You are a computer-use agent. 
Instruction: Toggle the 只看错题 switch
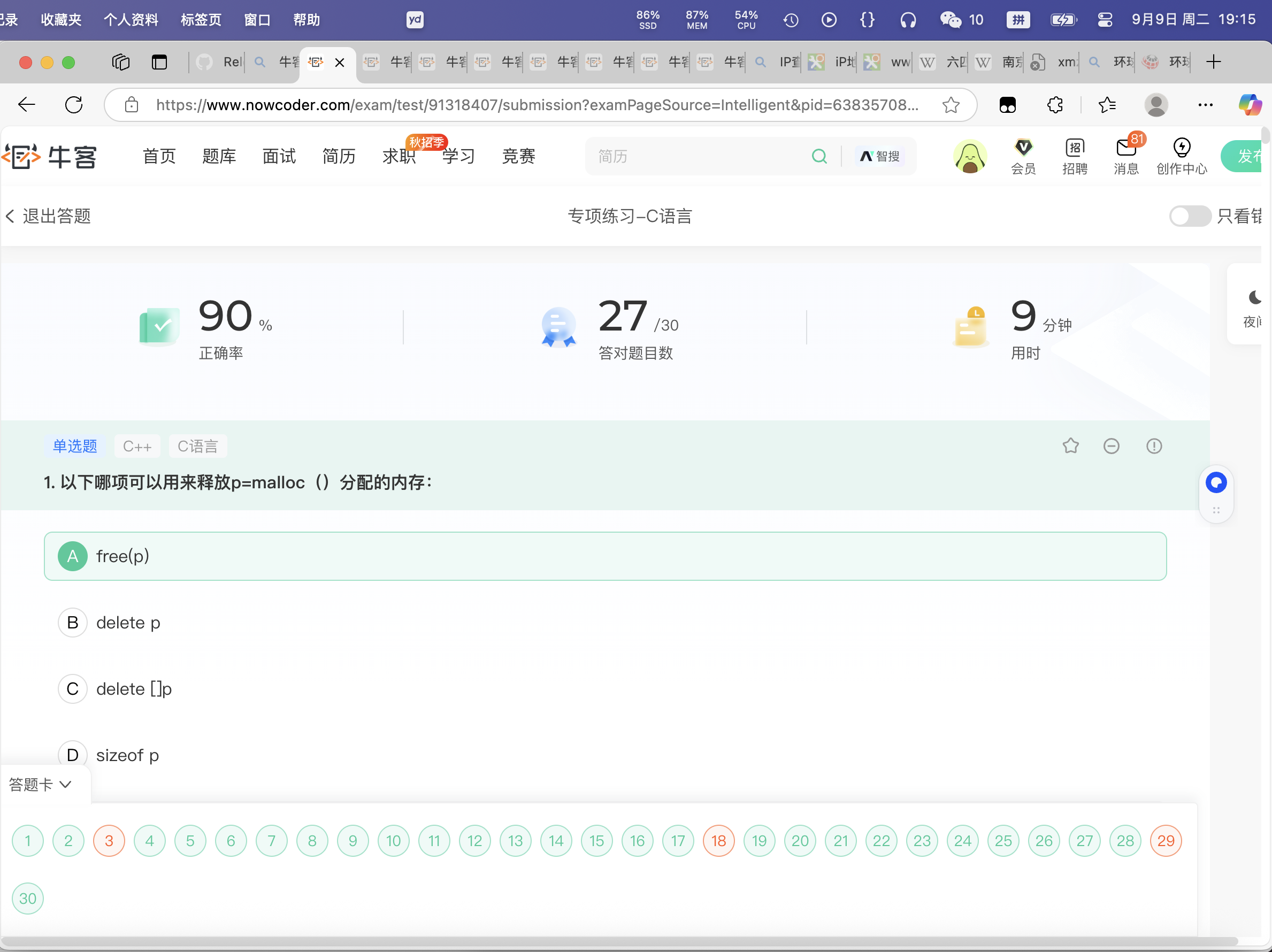[x=1190, y=216]
